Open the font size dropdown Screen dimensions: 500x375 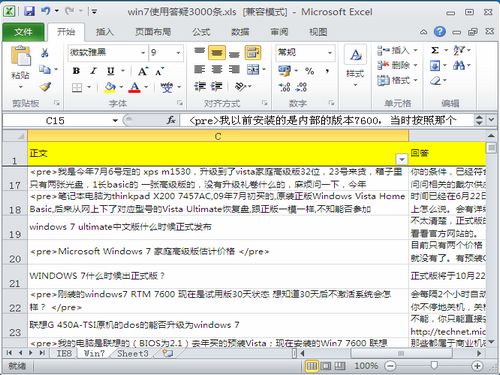click(178, 53)
